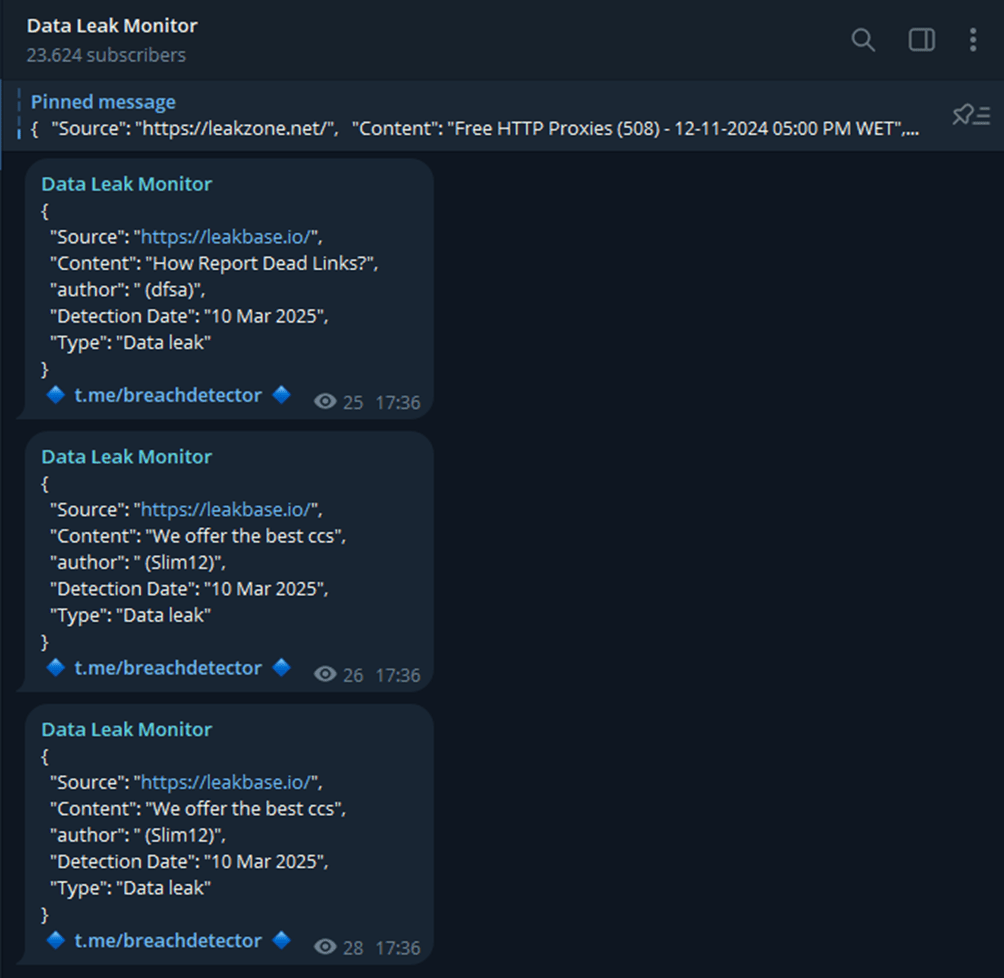Image resolution: width=1004 pixels, height=978 pixels.
Task: Open search in the channel header
Action: click(862, 40)
